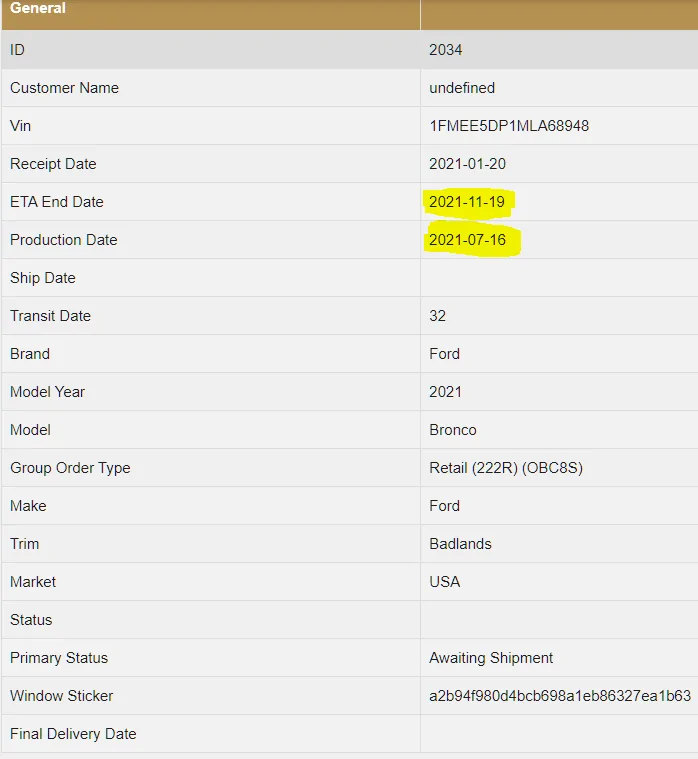Viewport: 698px width, 759px height.
Task: Select the ID value 2034
Action: (x=445, y=50)
